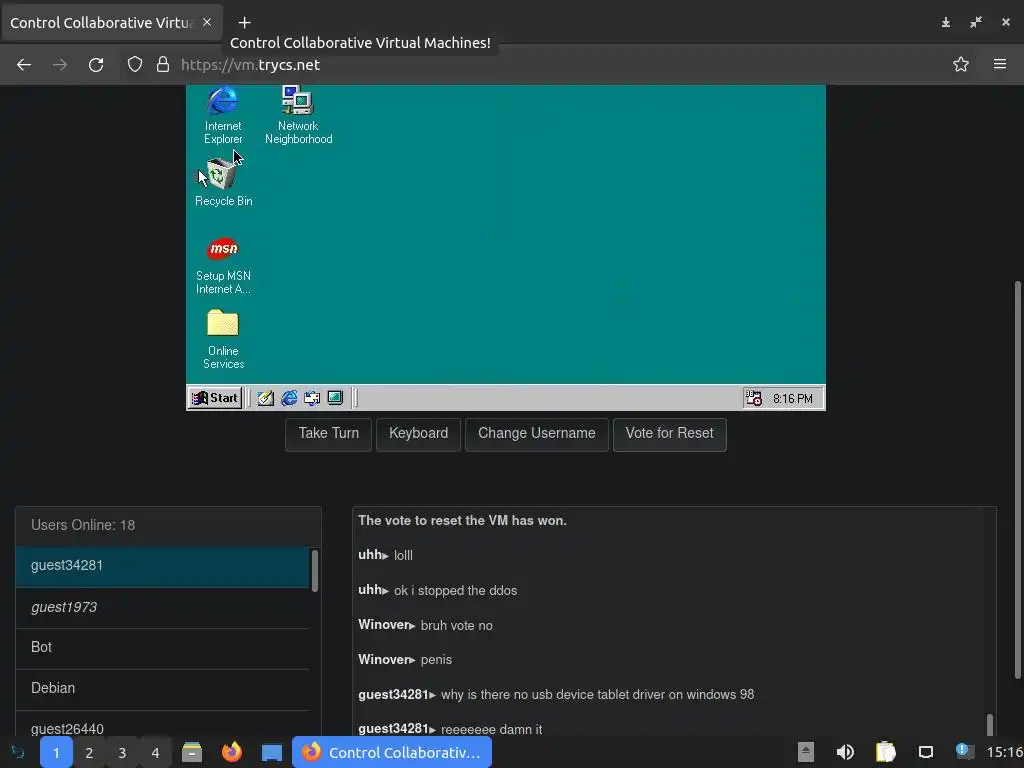Click message about usb tablet driver
Viewport: 1024px width, 768px height.
tap(598, 695)
